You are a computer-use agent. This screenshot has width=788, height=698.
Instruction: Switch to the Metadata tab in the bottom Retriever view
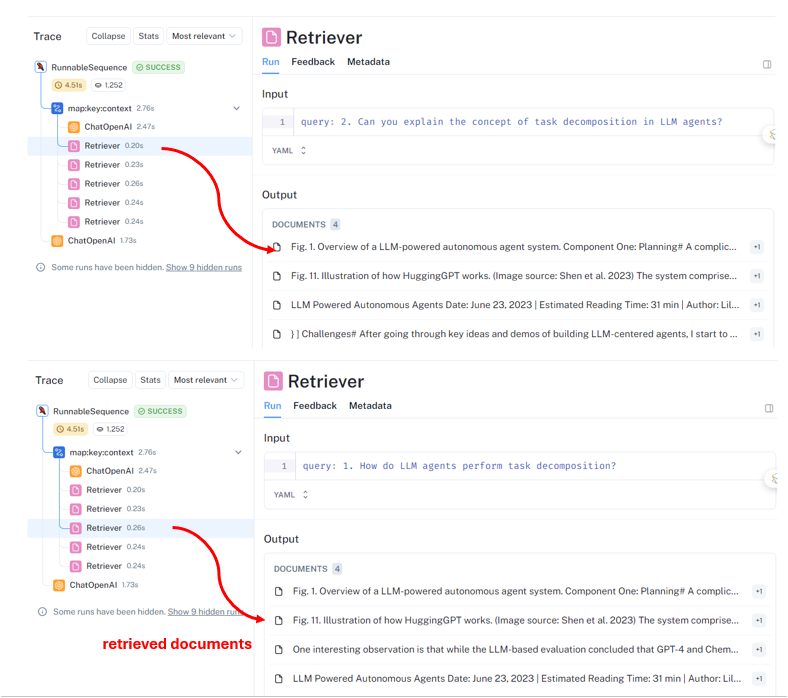(x=370, y=406)
